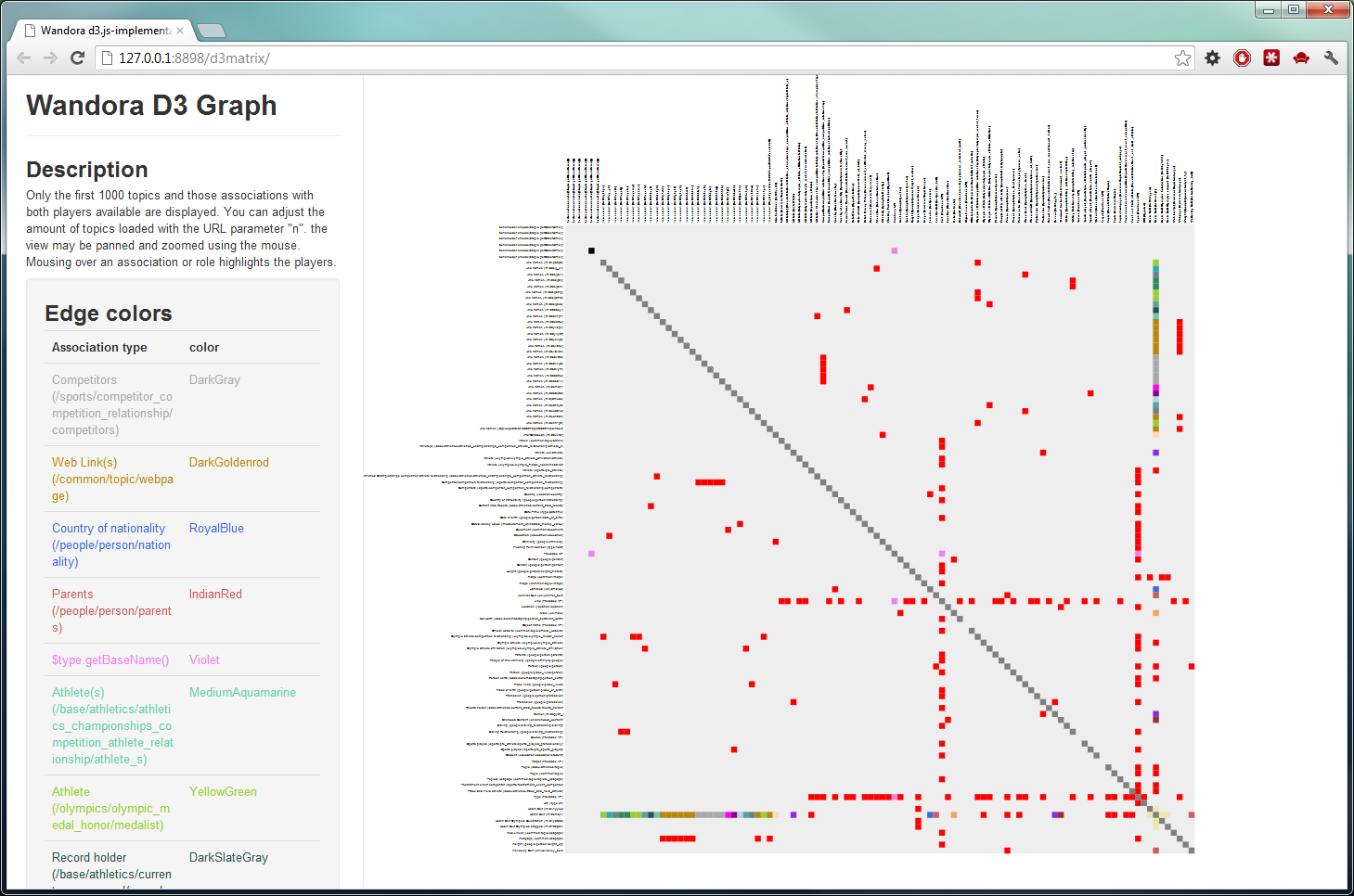The width and height of the screenshot is (1354, 896).
Task: Click the Web Link(s) association type row
Action: pos(112,479)
